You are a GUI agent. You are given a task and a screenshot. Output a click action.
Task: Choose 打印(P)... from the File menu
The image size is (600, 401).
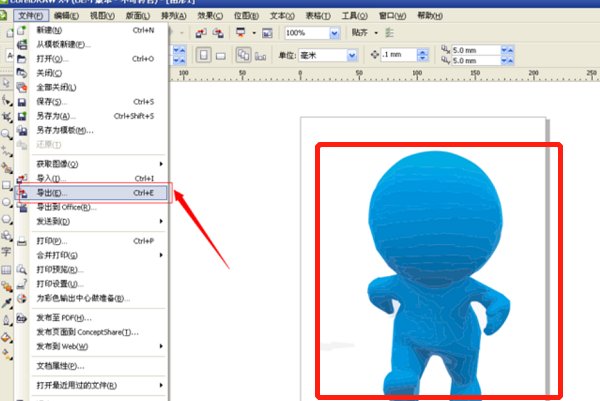click(x=91, y=241)
